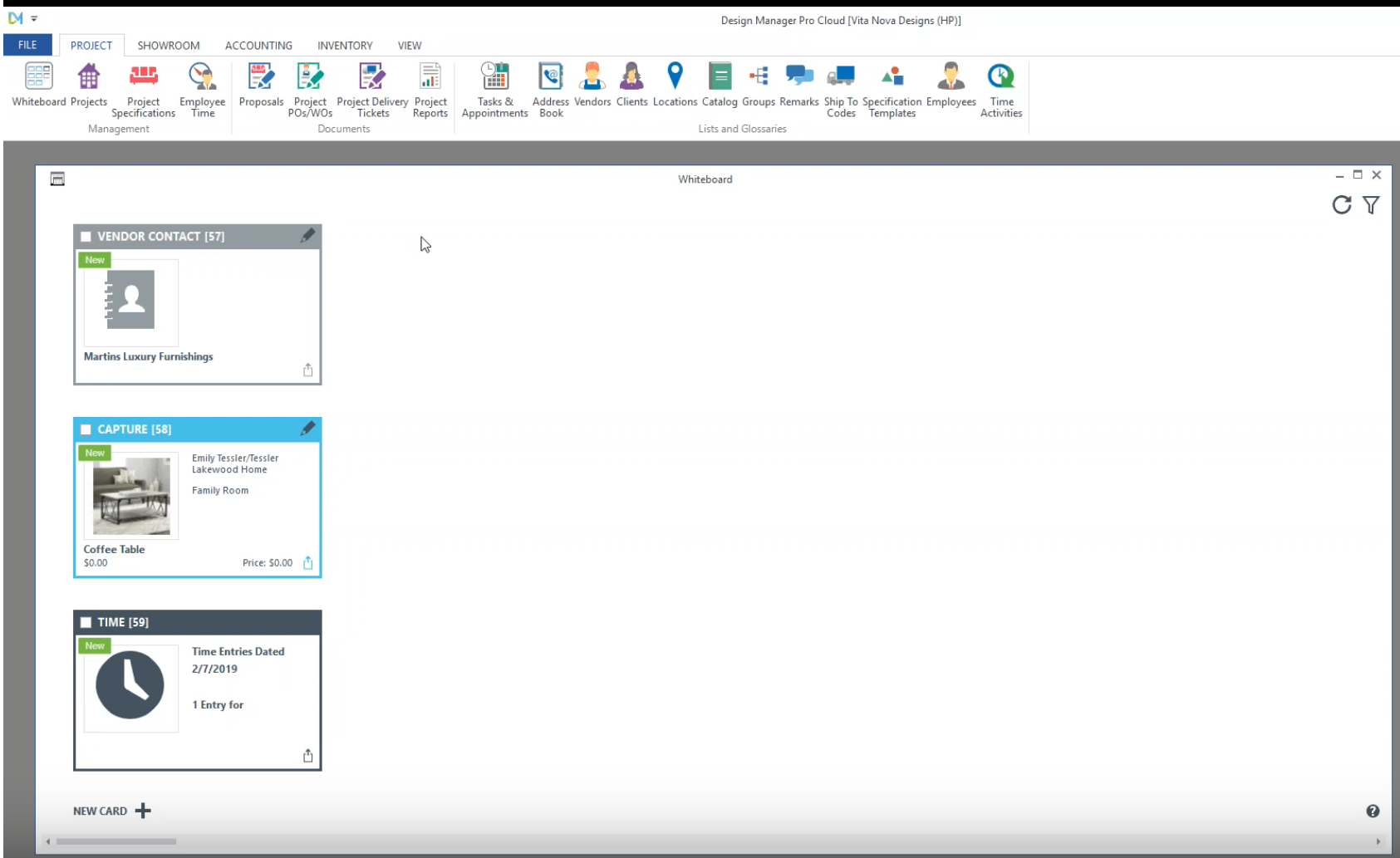Open the File menu
Screen dimensions: 1400x858
pos(27,45)
